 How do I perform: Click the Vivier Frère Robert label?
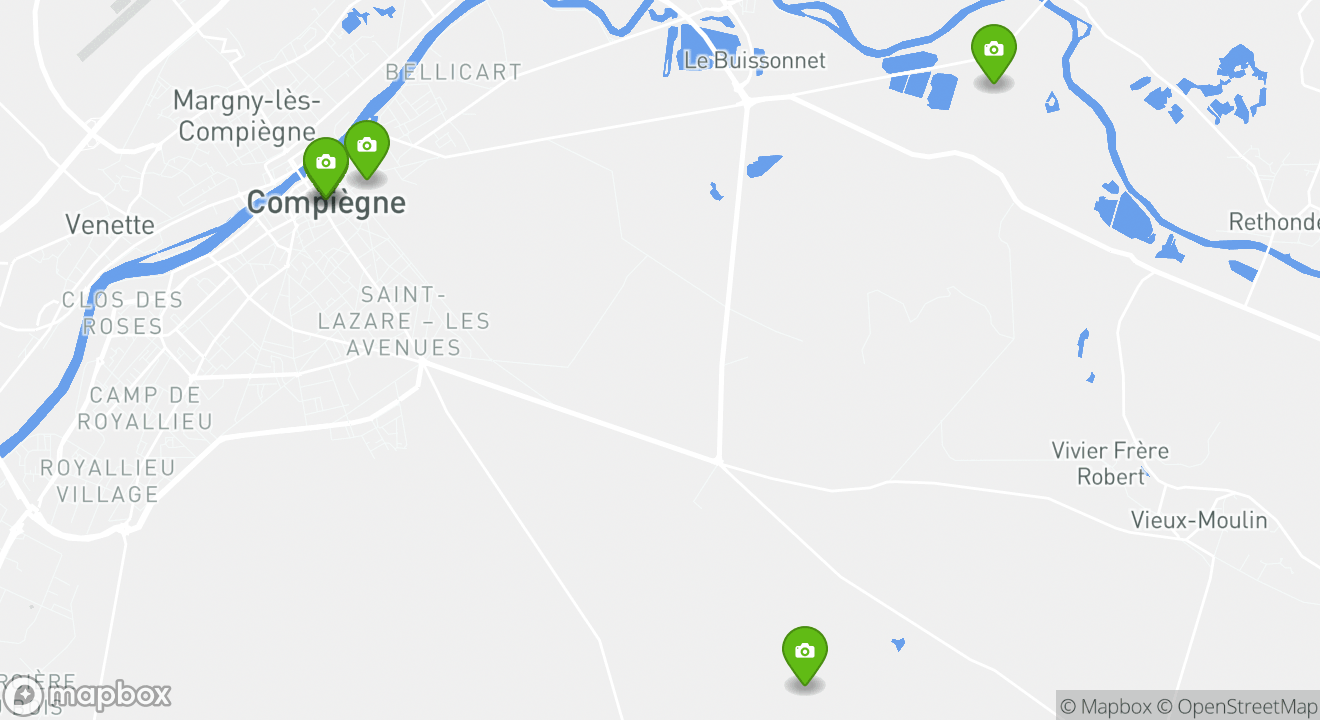pos(1110,464)
